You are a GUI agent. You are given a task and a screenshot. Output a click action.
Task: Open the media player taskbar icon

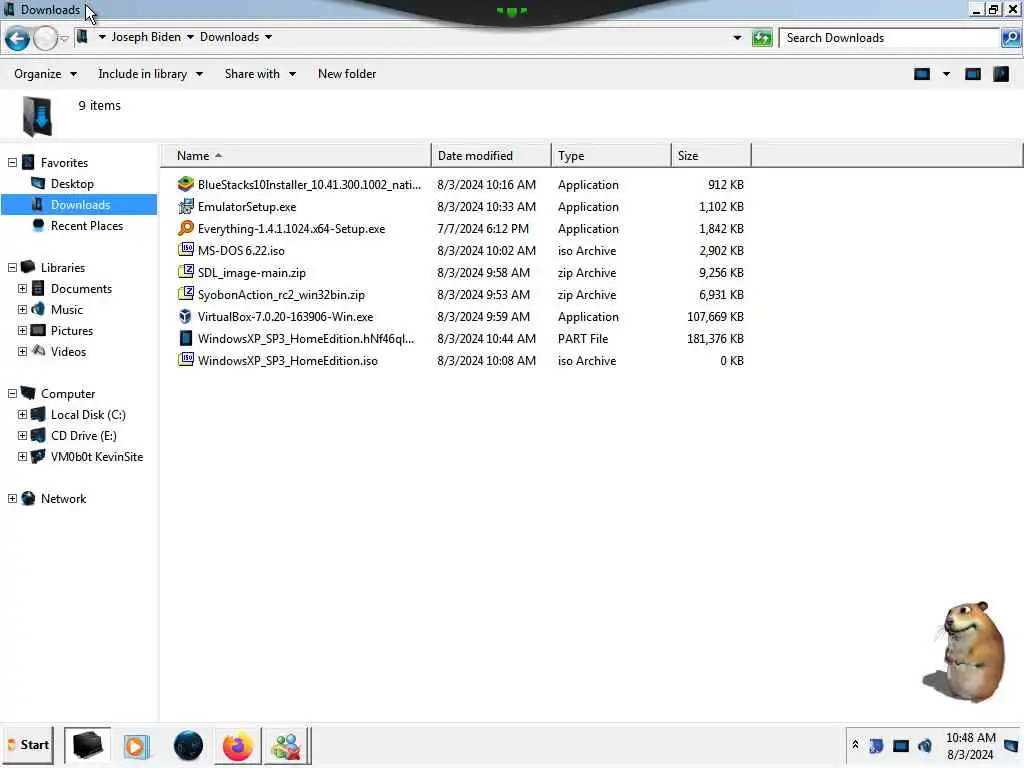136,745
